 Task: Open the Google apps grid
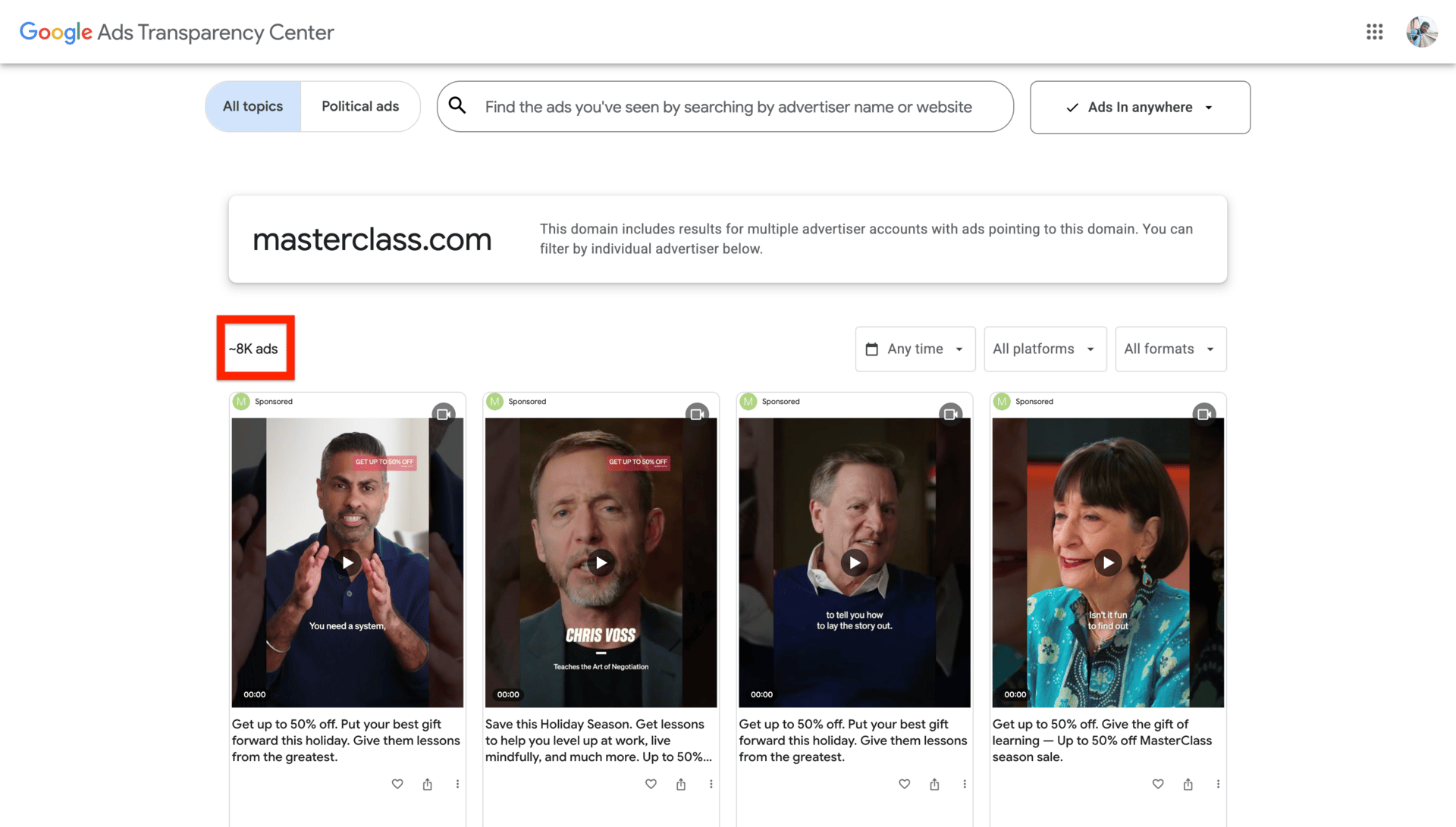point(1374,32)
